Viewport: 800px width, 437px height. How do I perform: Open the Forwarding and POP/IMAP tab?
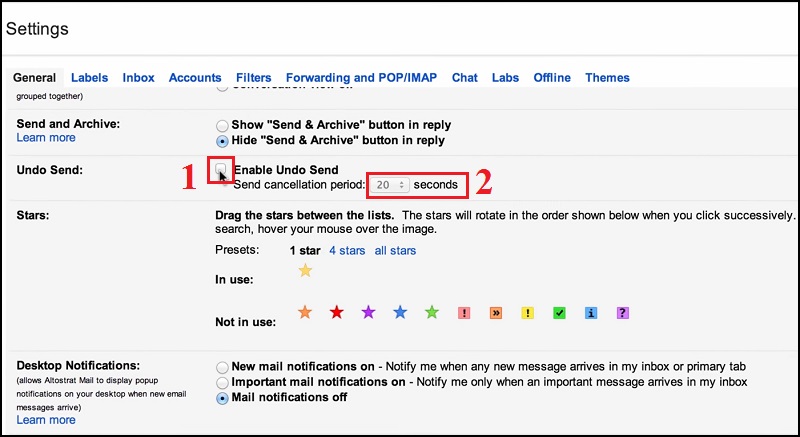tap(361, 78)
